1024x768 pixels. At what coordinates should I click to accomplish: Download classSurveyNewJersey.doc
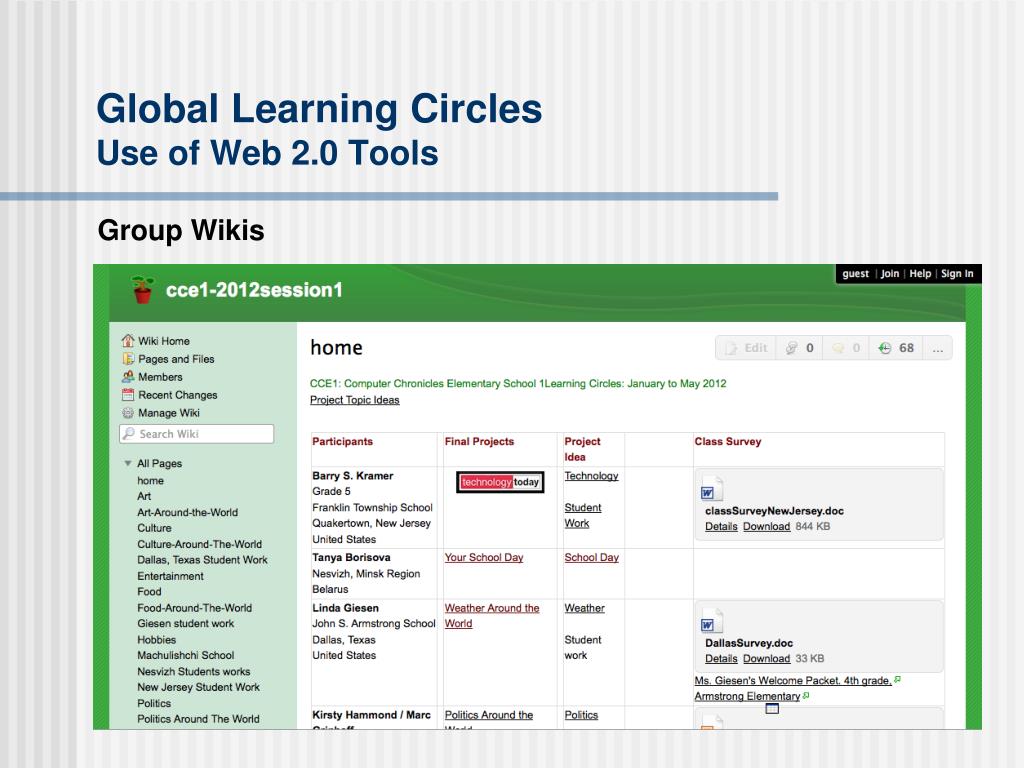click(767, 526)
